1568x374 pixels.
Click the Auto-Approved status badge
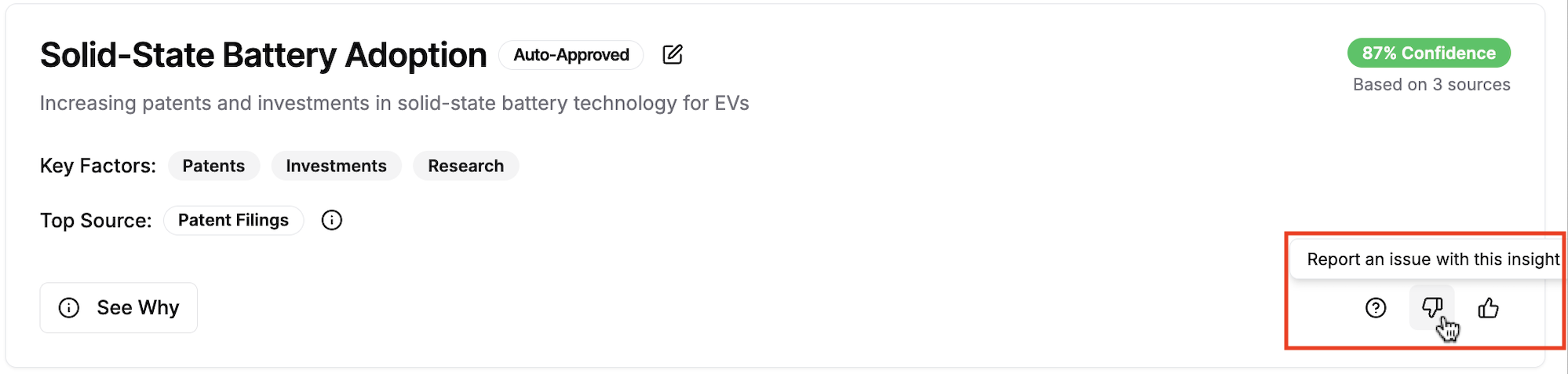pos(571,55)
